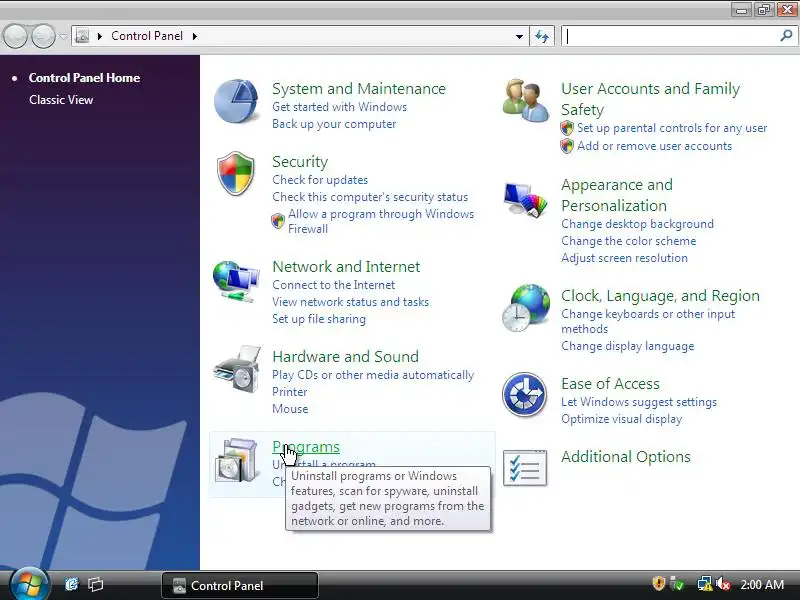
Task: Switch to Classic View
Action: click(61, 99)
